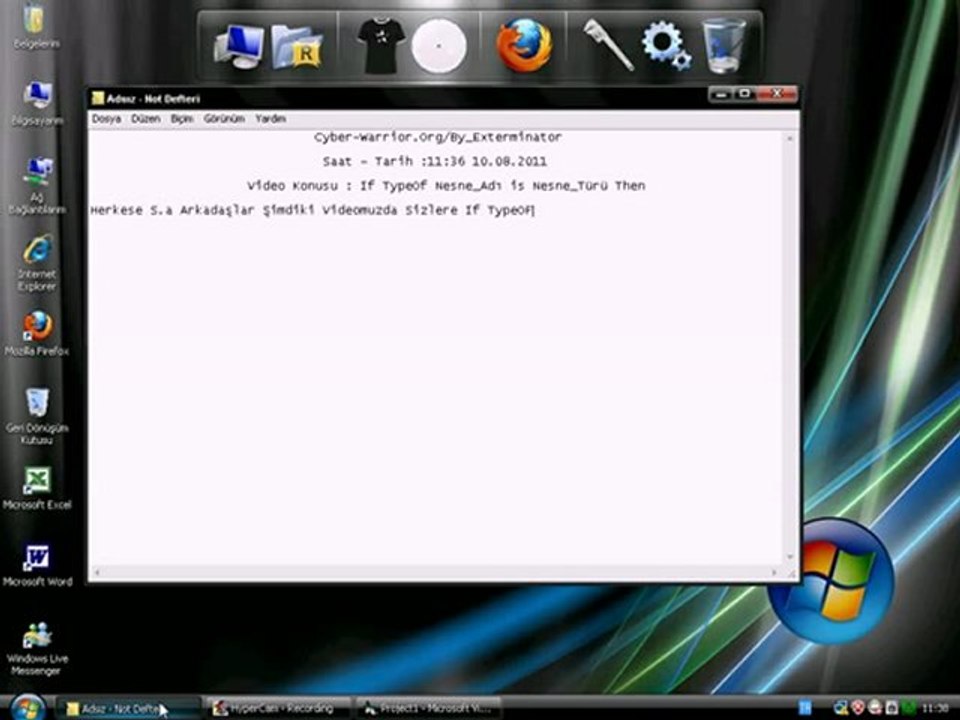Select the Belgelerim desktop icon

[x=35, y=27]
